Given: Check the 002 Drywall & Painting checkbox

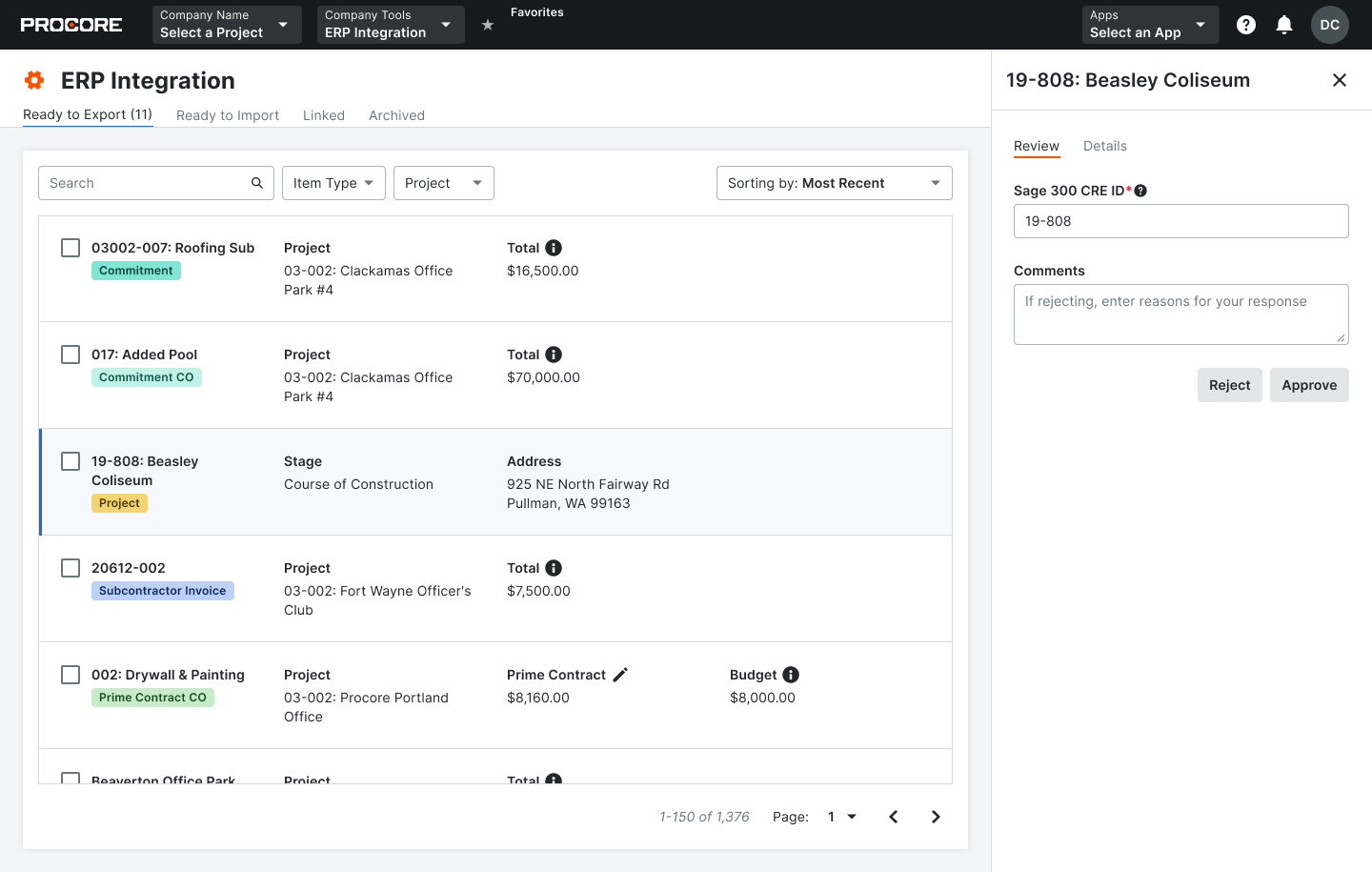Looking at the screenshot, I should tap(71, 675).
